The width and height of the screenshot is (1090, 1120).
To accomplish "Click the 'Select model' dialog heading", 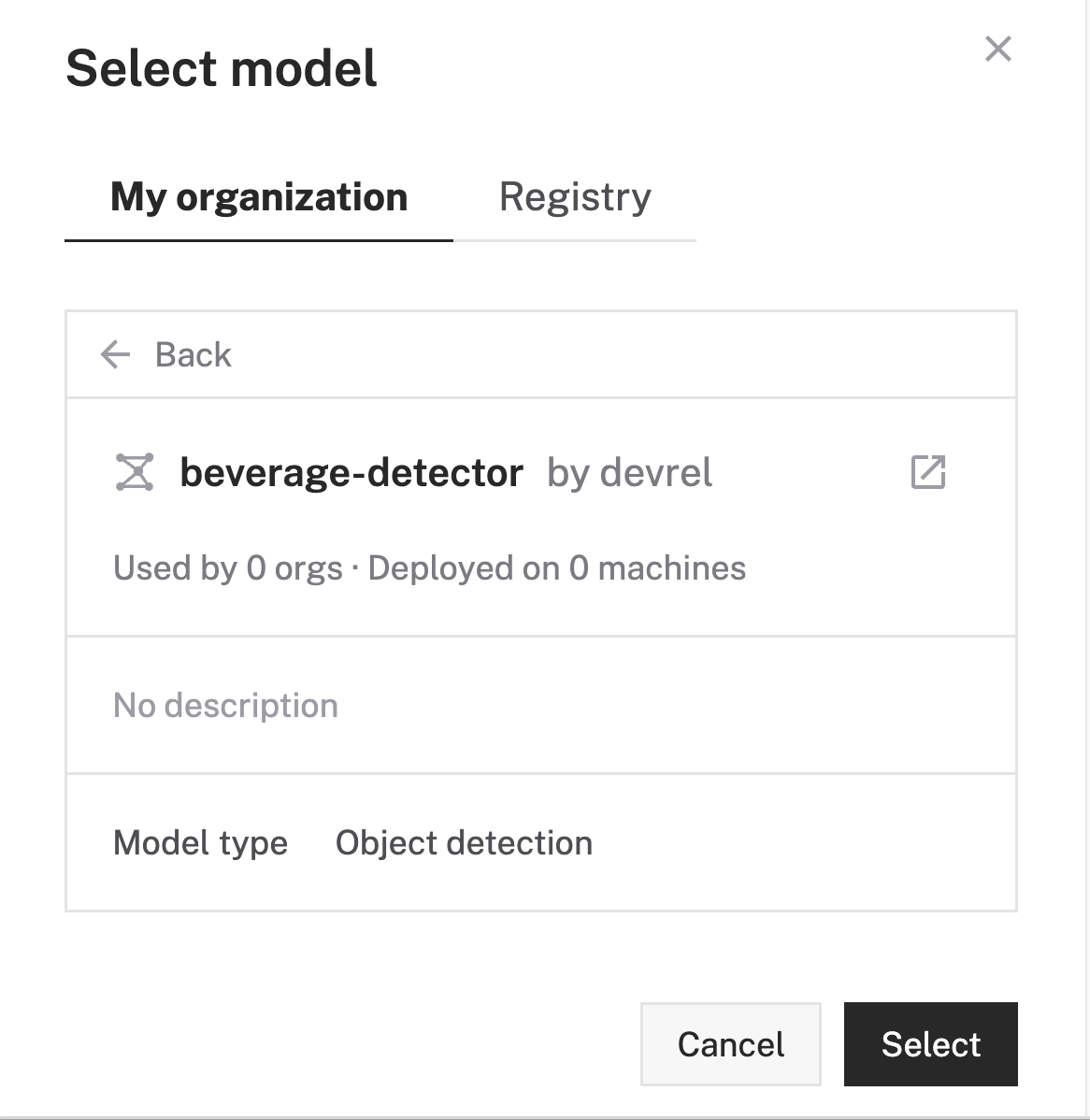I will pyautogui.click(x=222, y=68).
